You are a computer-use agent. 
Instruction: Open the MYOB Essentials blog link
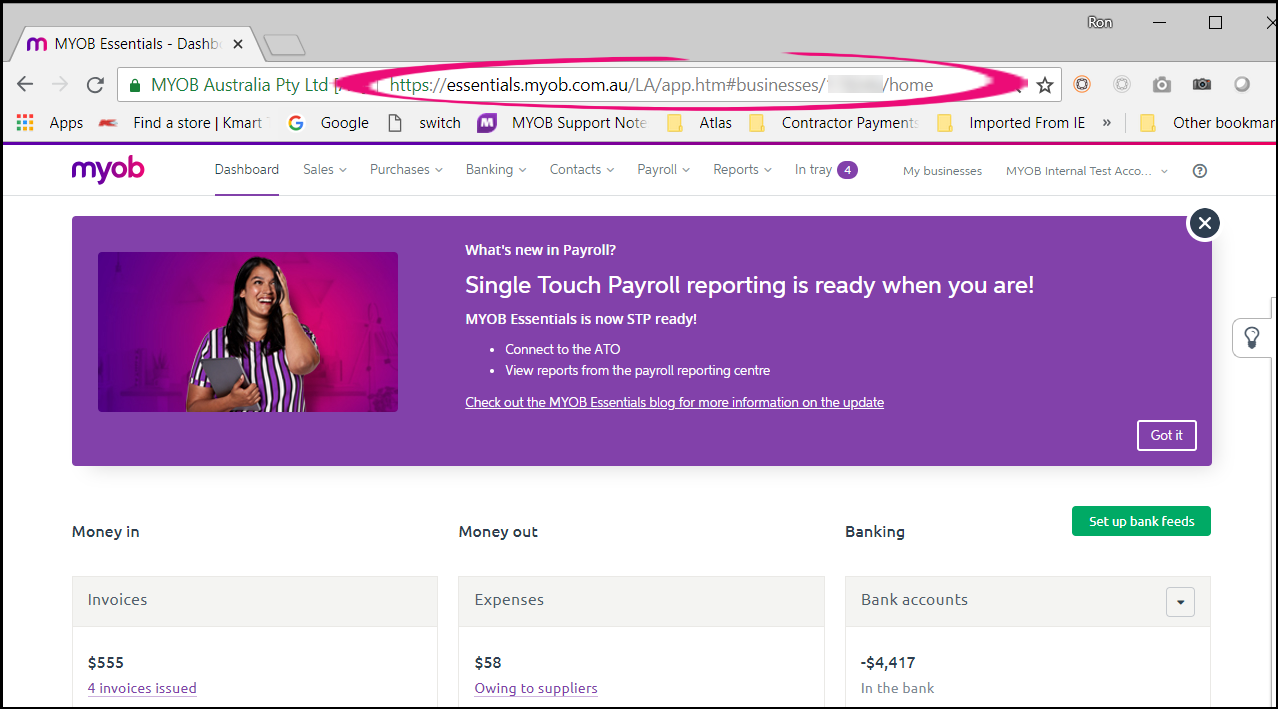(x=674, y=402)
